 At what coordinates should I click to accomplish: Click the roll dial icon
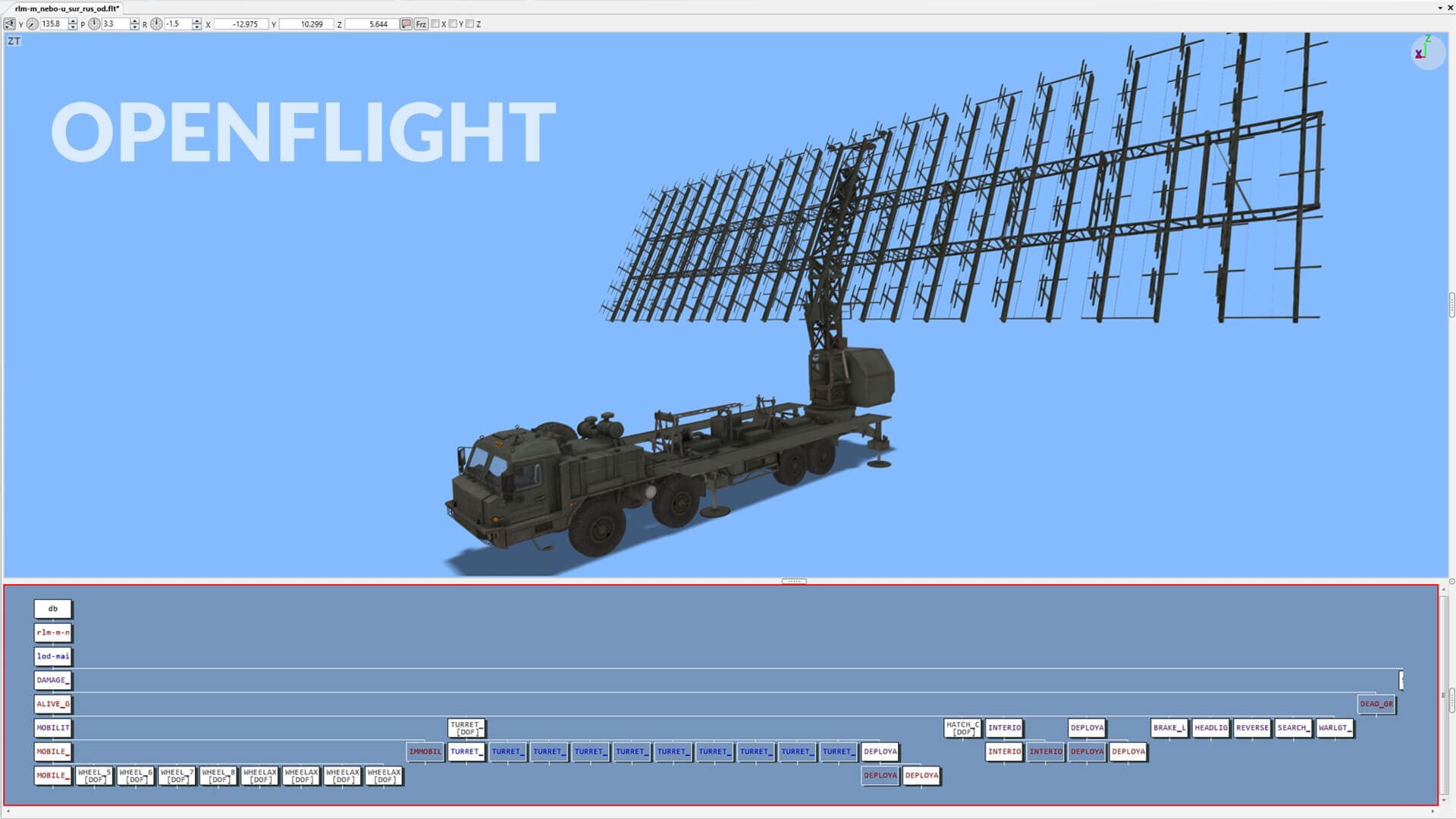[x=156, y=24]
